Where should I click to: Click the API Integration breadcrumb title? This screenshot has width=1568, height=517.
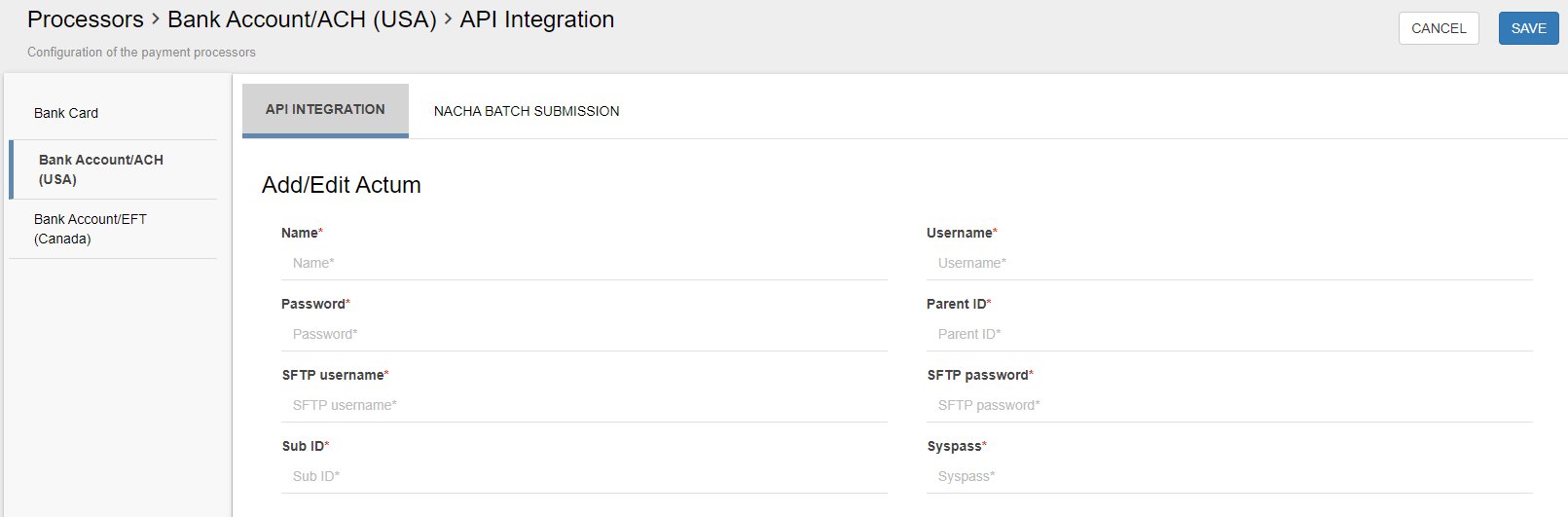tap(537, 19)
